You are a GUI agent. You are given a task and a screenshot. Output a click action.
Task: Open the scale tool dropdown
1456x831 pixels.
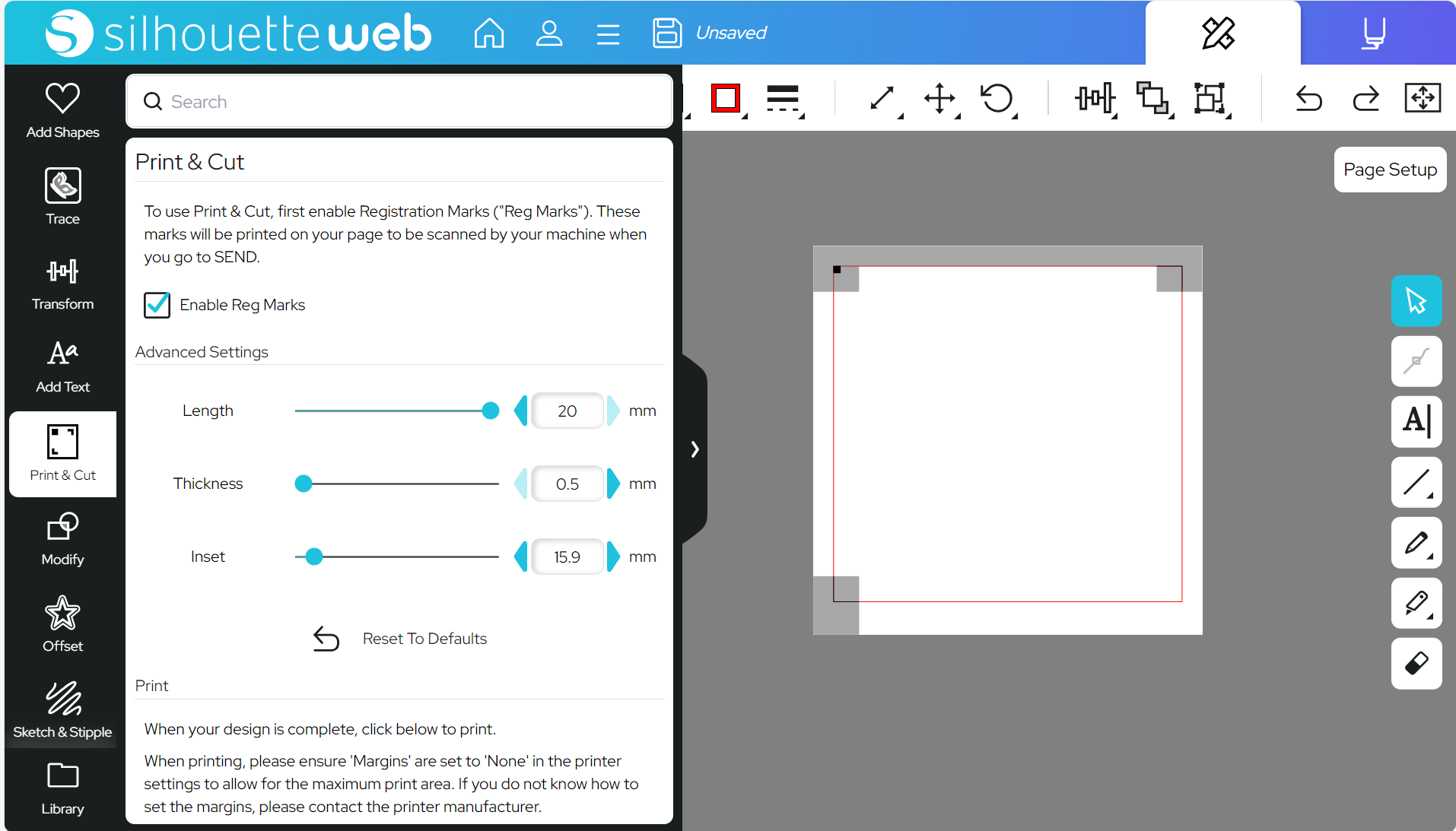click(x=883, y=99)
